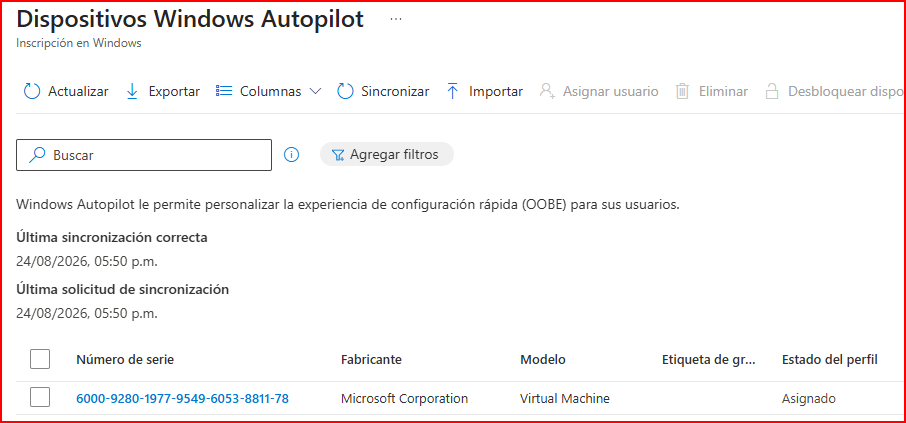The height and width of the screenshot is (423, 906).
Task: Click the Última sincronización correcta label
Action: point(112,238)
